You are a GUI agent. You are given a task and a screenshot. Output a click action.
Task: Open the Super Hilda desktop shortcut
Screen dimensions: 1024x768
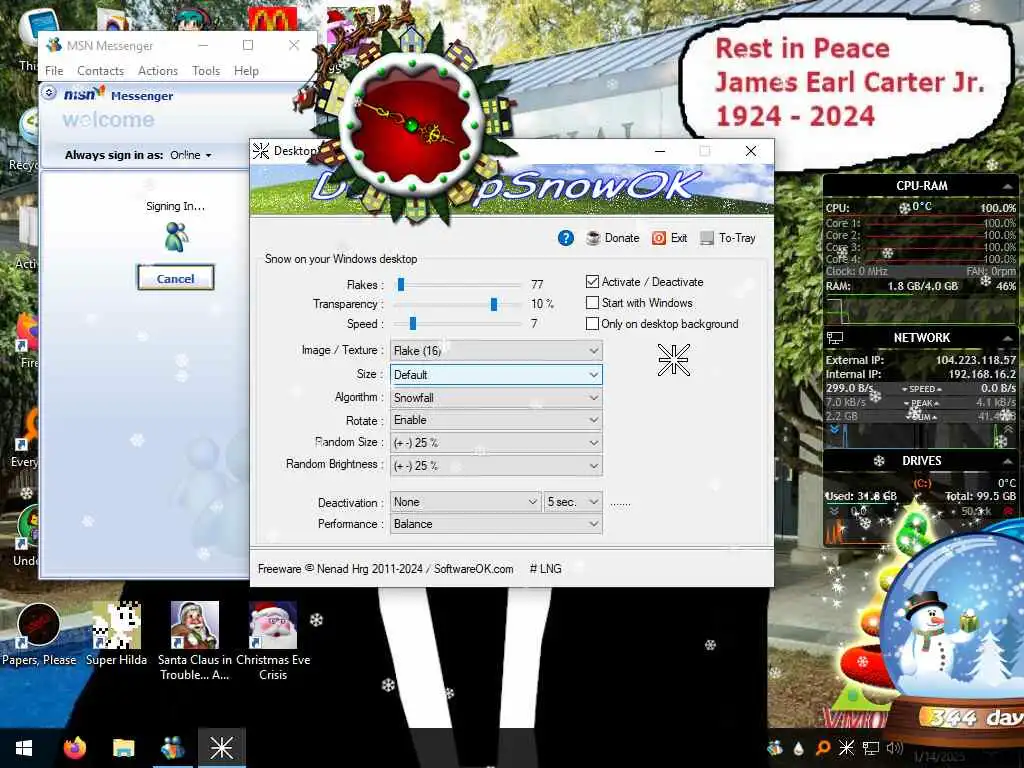116,635
